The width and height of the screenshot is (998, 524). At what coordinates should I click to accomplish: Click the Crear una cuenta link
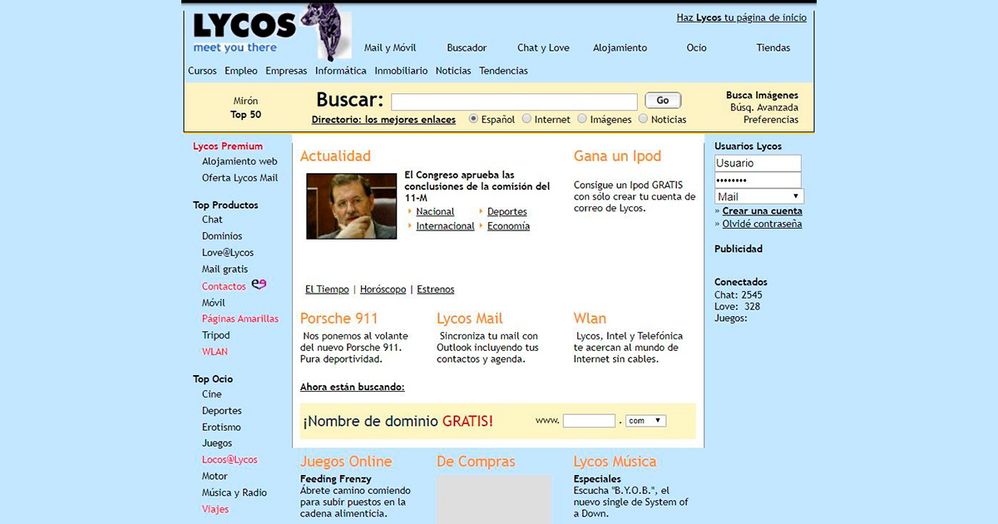point(762,211)
